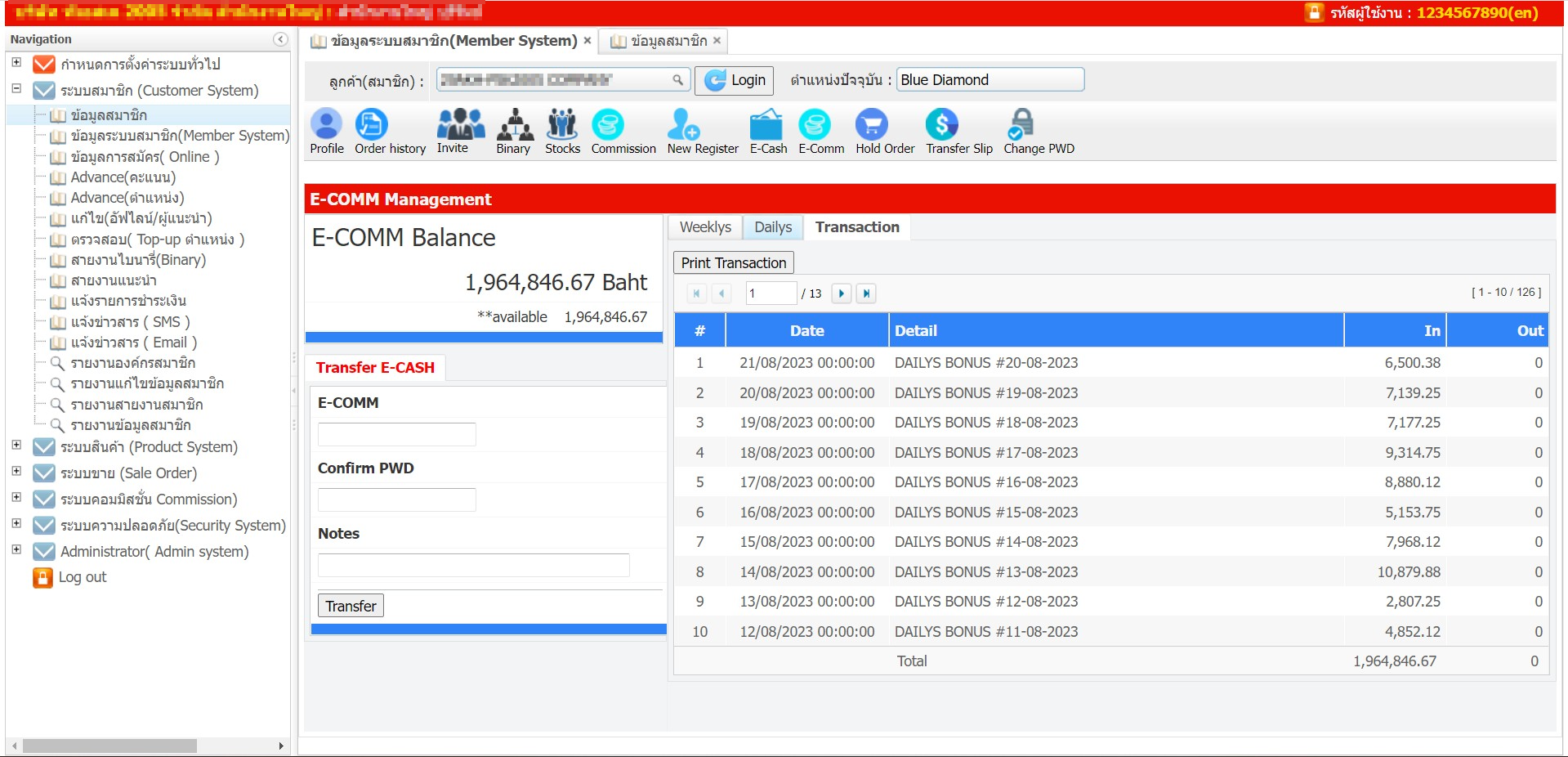Click the Binary tree icon

point(515,125)
